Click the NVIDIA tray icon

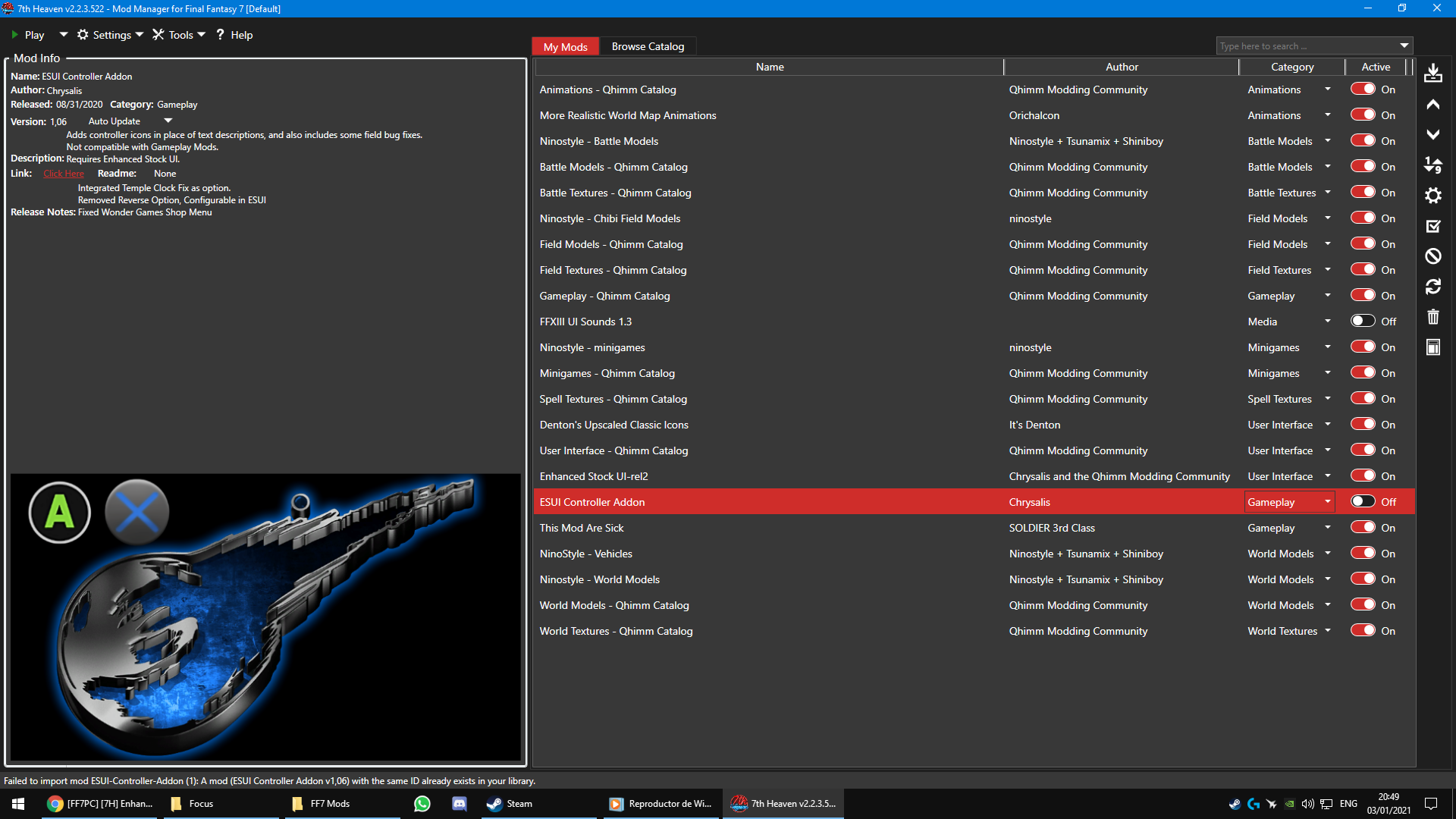tap(1289, 804)
